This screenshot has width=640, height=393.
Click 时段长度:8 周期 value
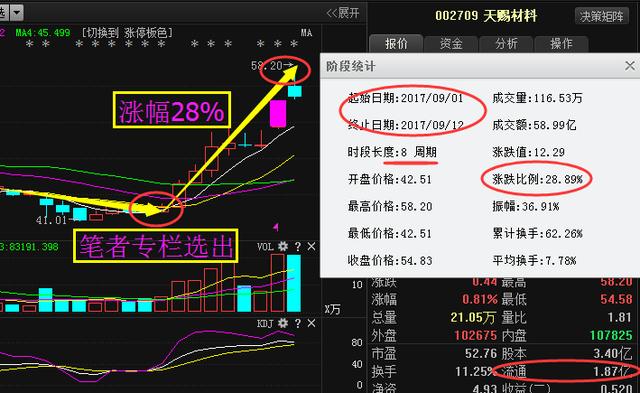point(392,152)
